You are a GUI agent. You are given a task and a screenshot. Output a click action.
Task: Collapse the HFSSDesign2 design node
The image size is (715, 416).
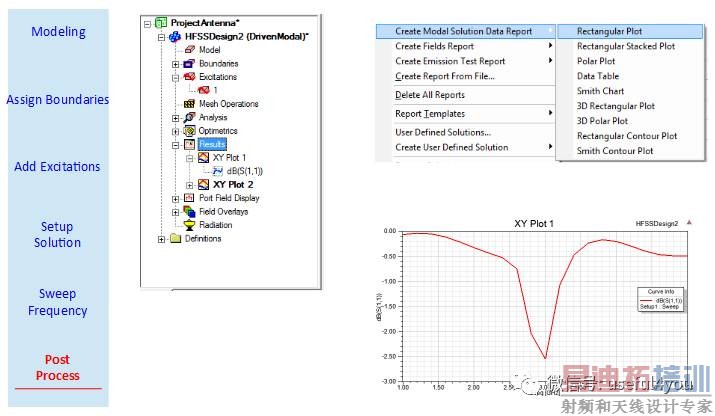pos(161,37)
